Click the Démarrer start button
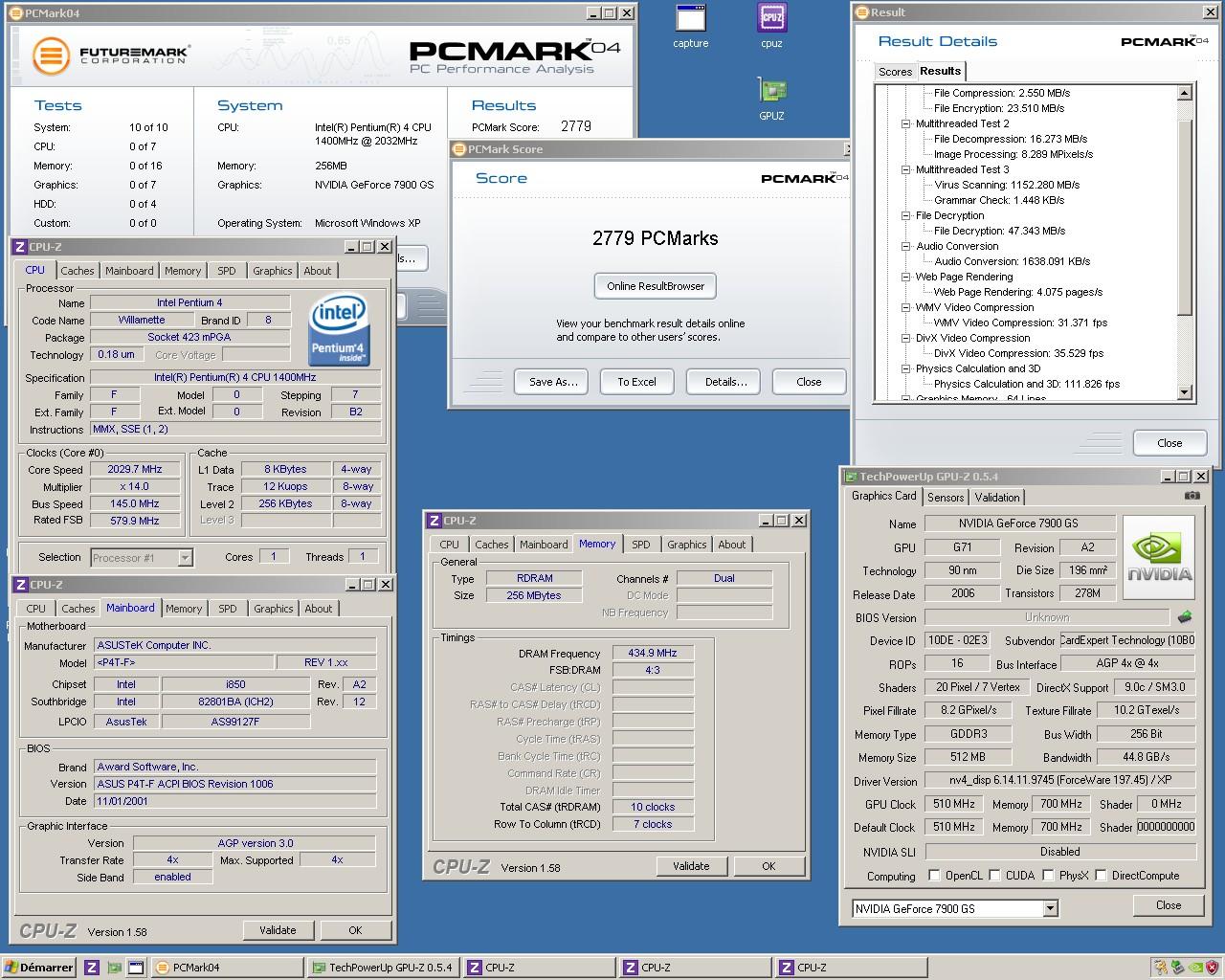This screenshot has width=1225, height=980. [39, 968]
